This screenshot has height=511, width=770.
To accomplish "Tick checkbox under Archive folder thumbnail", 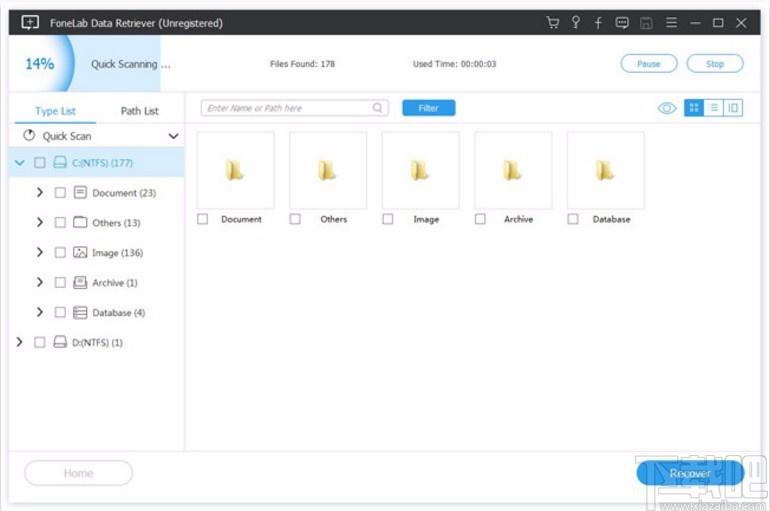I will (x=480, y=219).
